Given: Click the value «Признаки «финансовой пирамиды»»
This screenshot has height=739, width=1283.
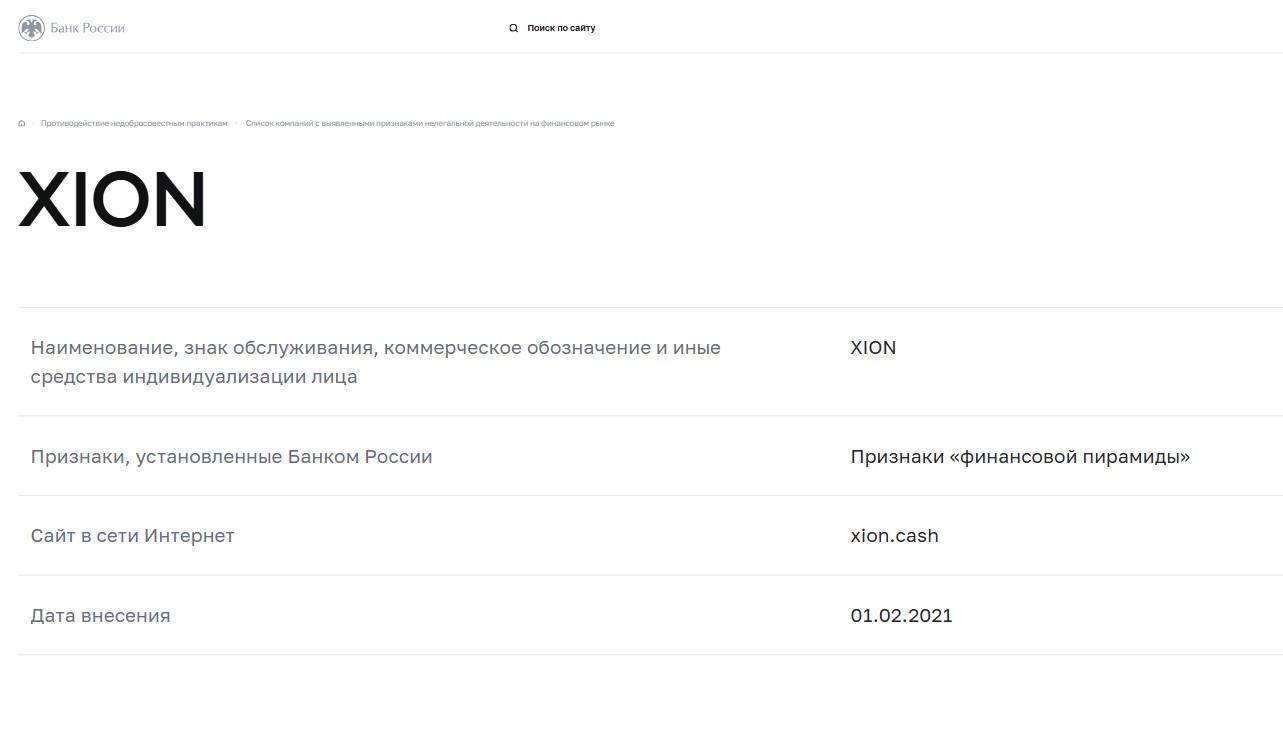Looking at the screenshot, I should 1020,456.
